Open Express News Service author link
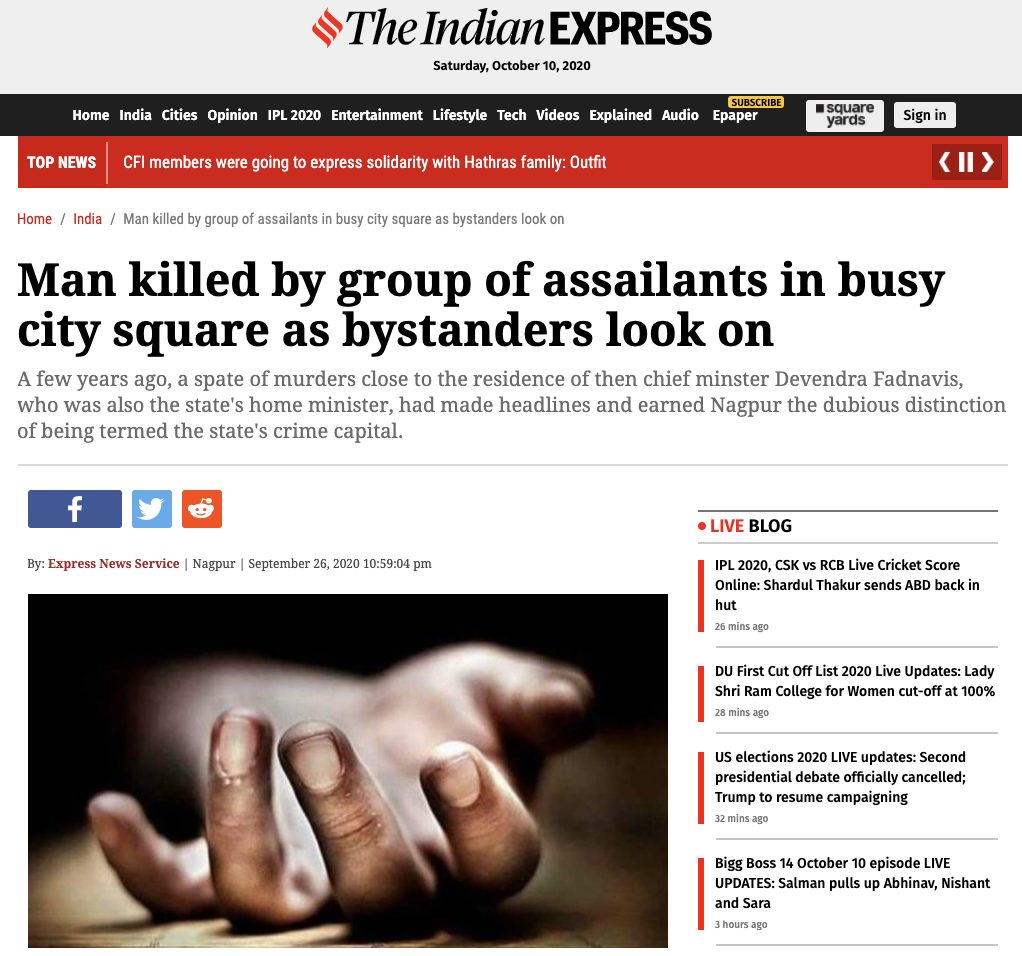Viewport: 1022px width, 956px height. [113, 564]
